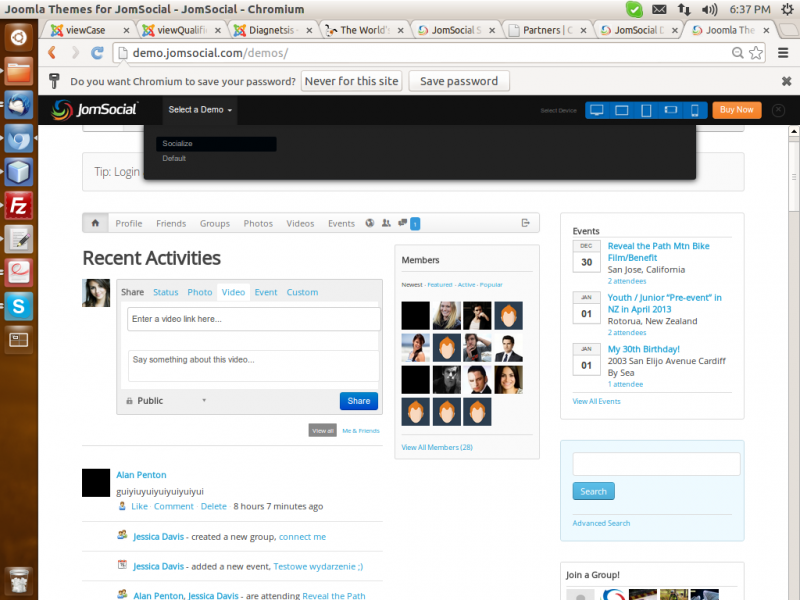
Task: Open Skype from the launcher
Action: pos(19,306)
